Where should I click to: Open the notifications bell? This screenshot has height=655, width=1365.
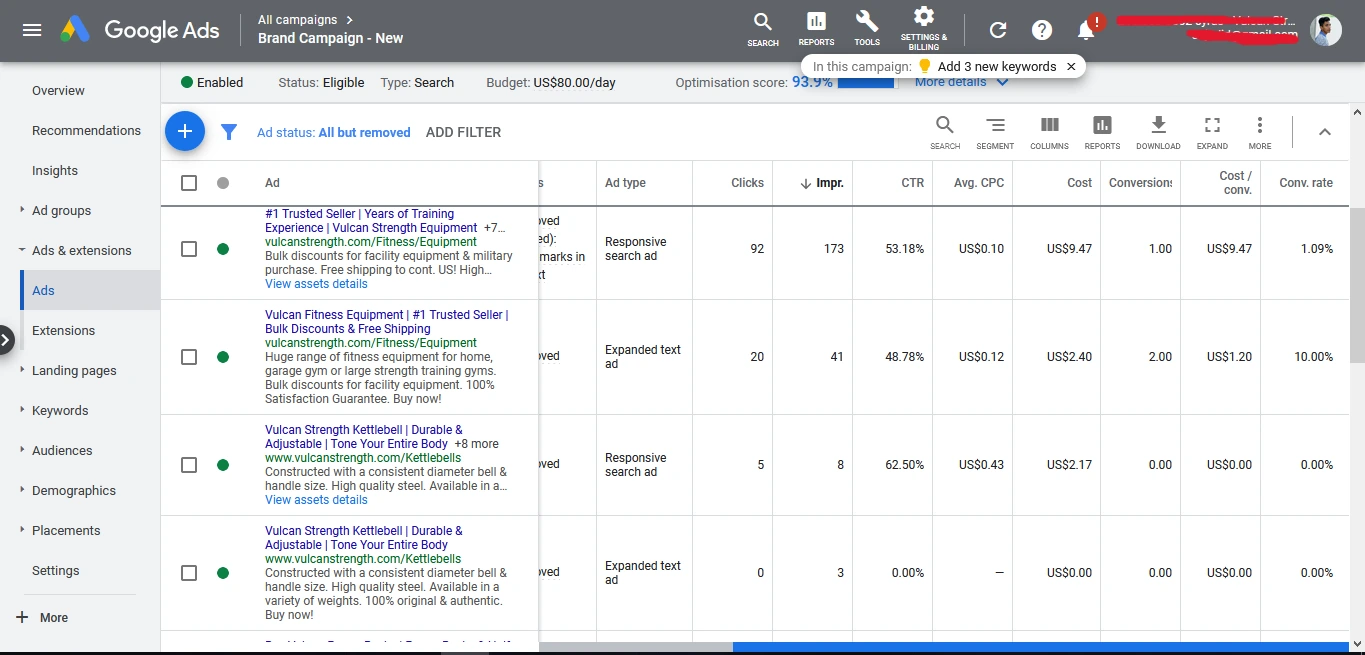pos(1087,30)
